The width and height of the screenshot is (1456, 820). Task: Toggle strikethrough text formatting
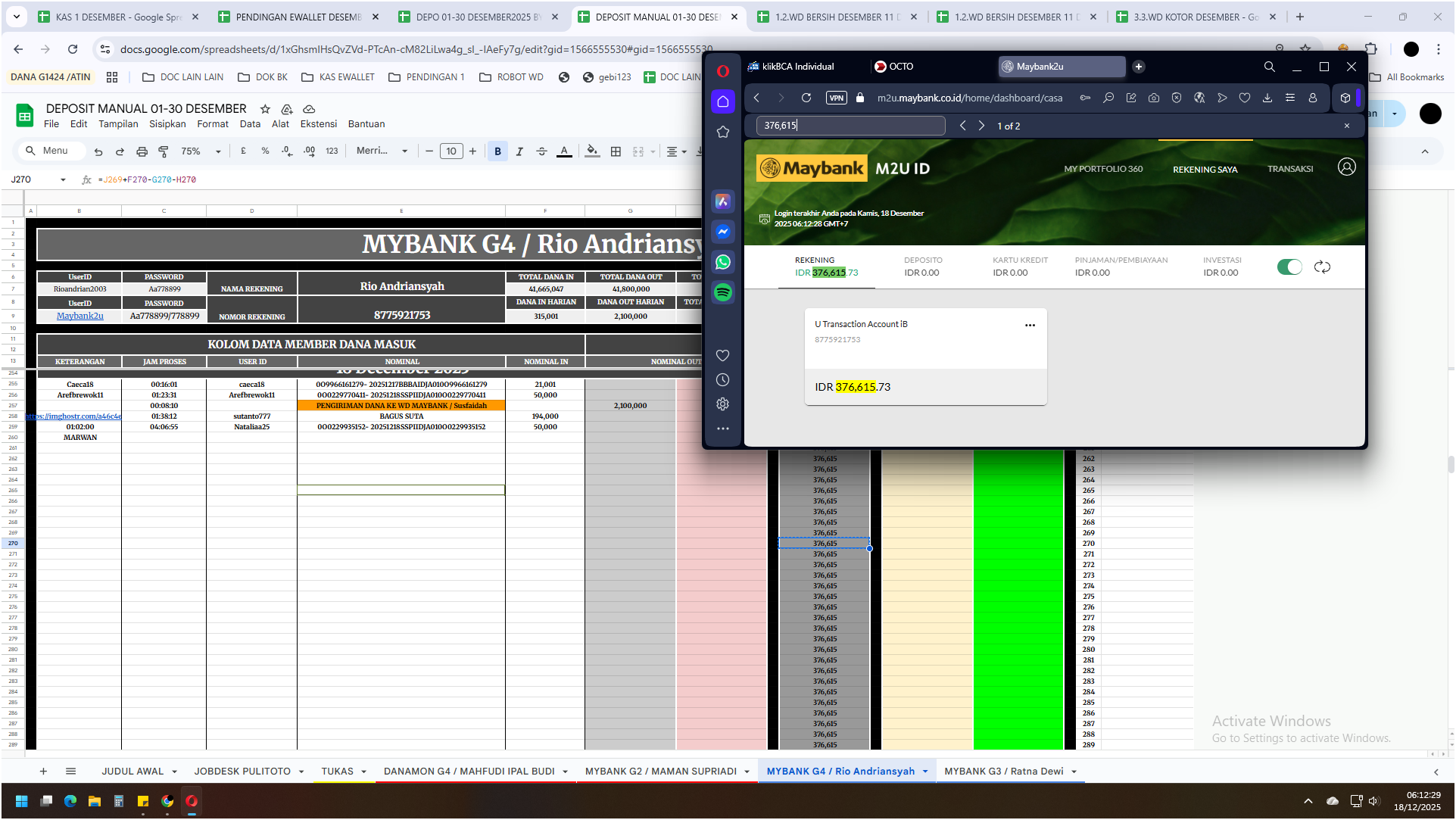[541, 151]
